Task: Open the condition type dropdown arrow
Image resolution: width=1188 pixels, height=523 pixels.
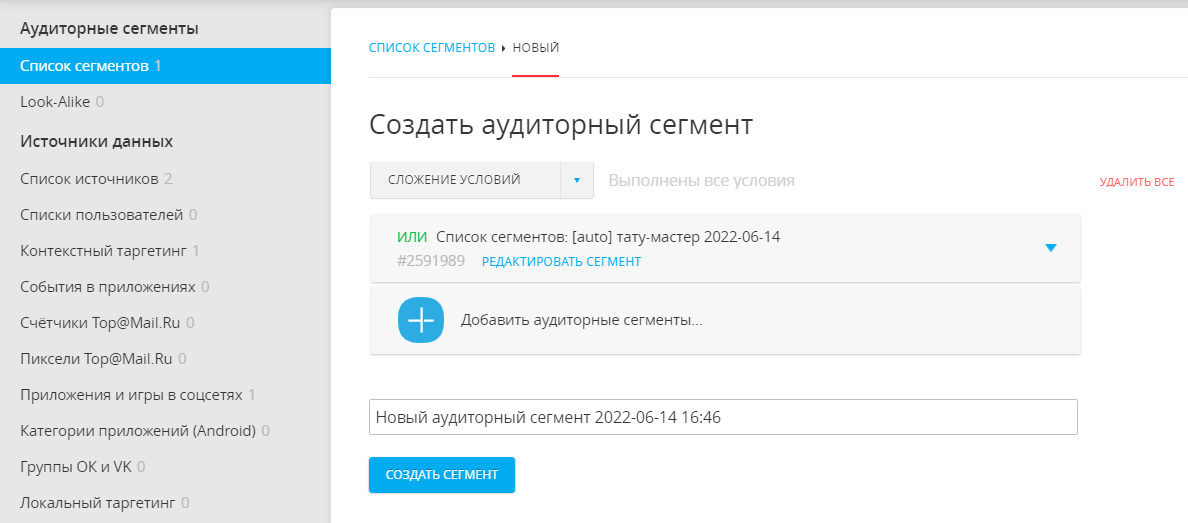Action: point(577,181)
